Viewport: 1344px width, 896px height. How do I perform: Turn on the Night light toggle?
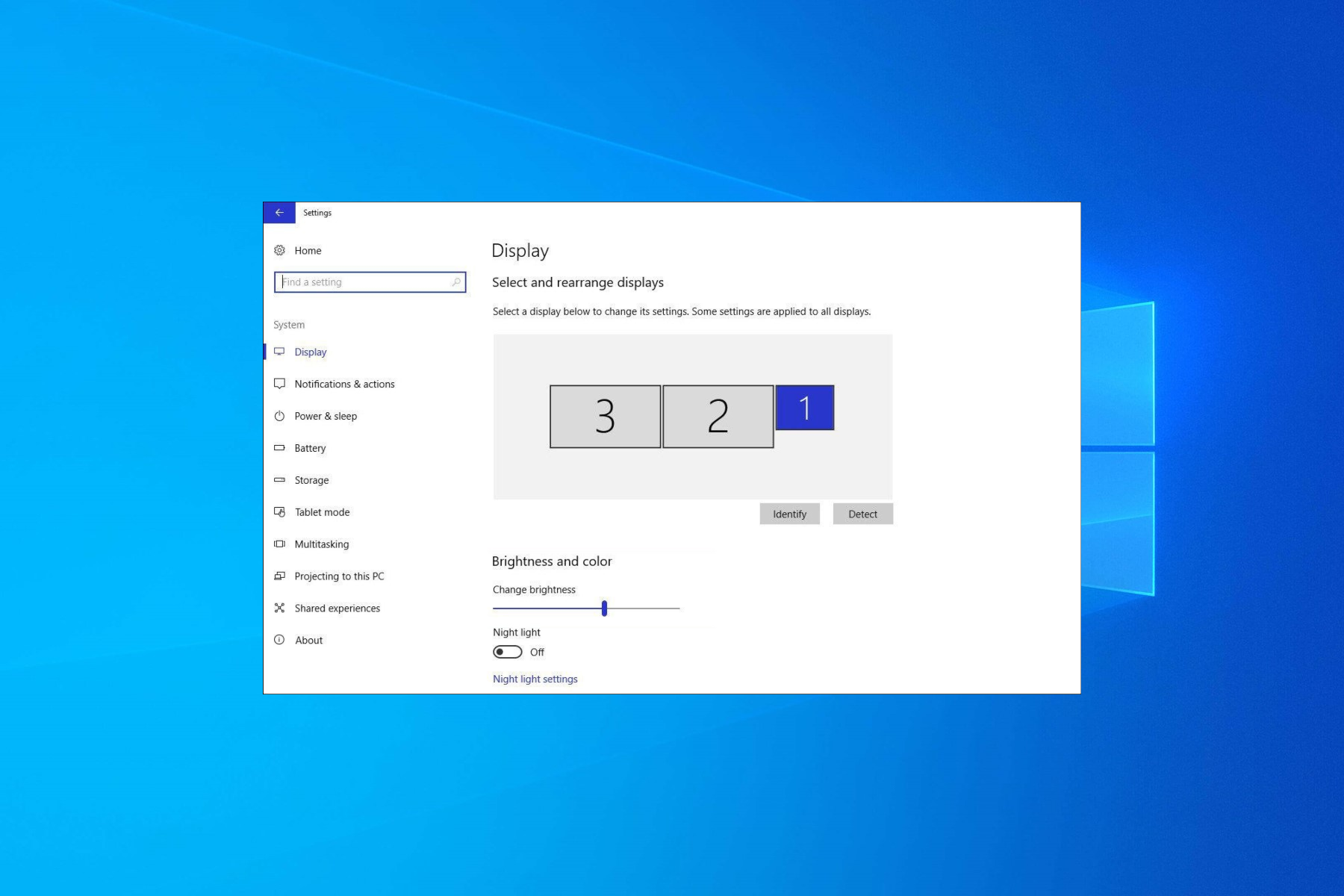[x=508, y=652]
